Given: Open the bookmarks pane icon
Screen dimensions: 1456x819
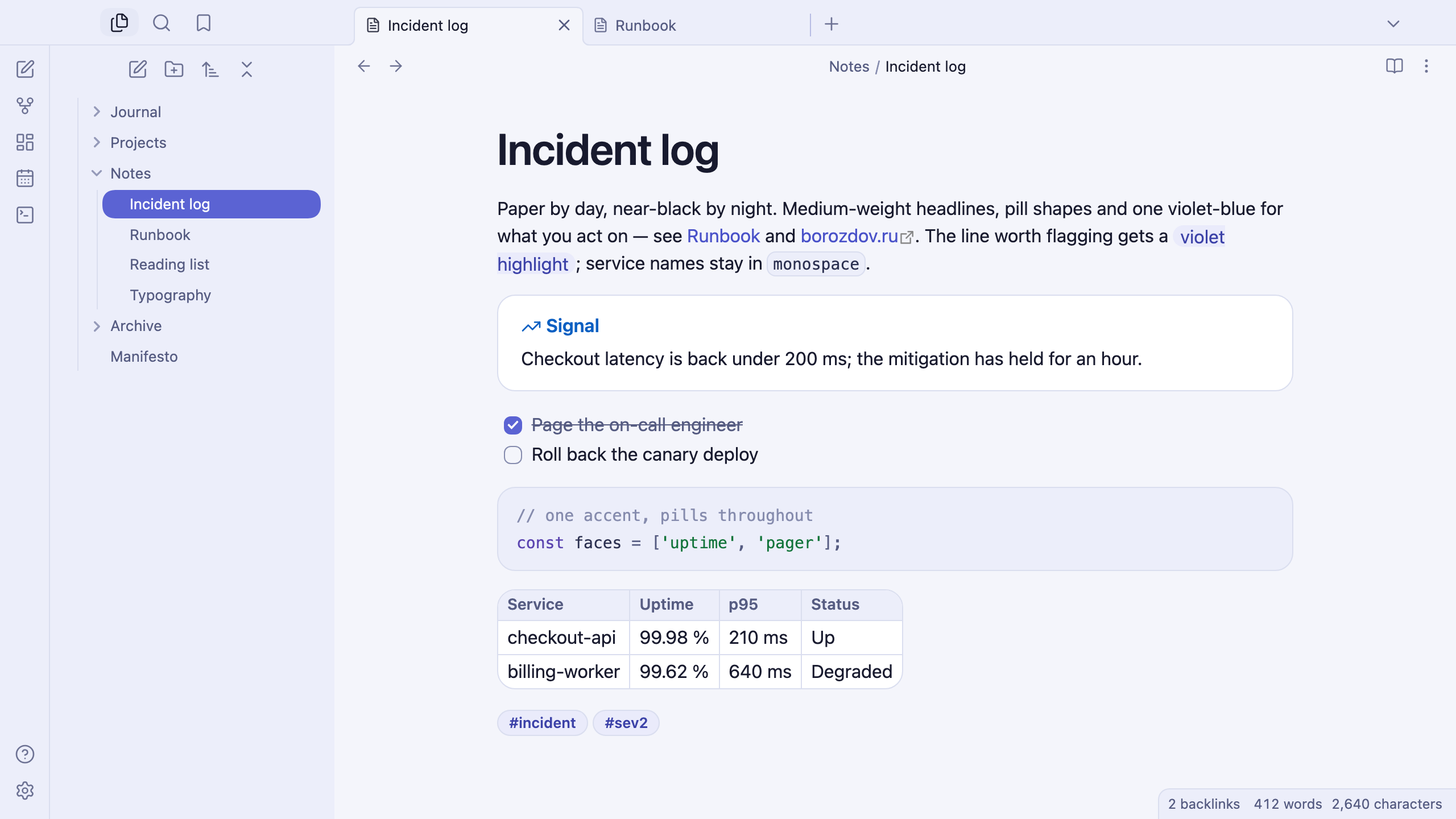Looking at the screenshot, I should 203,23.
